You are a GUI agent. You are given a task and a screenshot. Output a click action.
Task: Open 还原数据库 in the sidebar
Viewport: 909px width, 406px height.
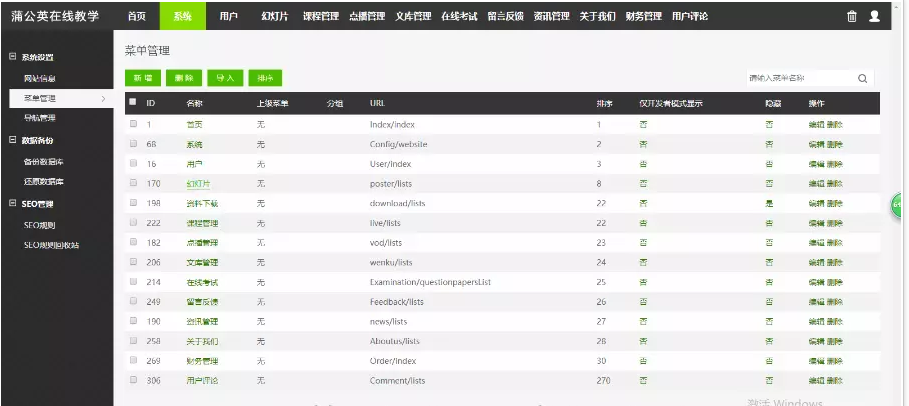click(x=43, y=182)
